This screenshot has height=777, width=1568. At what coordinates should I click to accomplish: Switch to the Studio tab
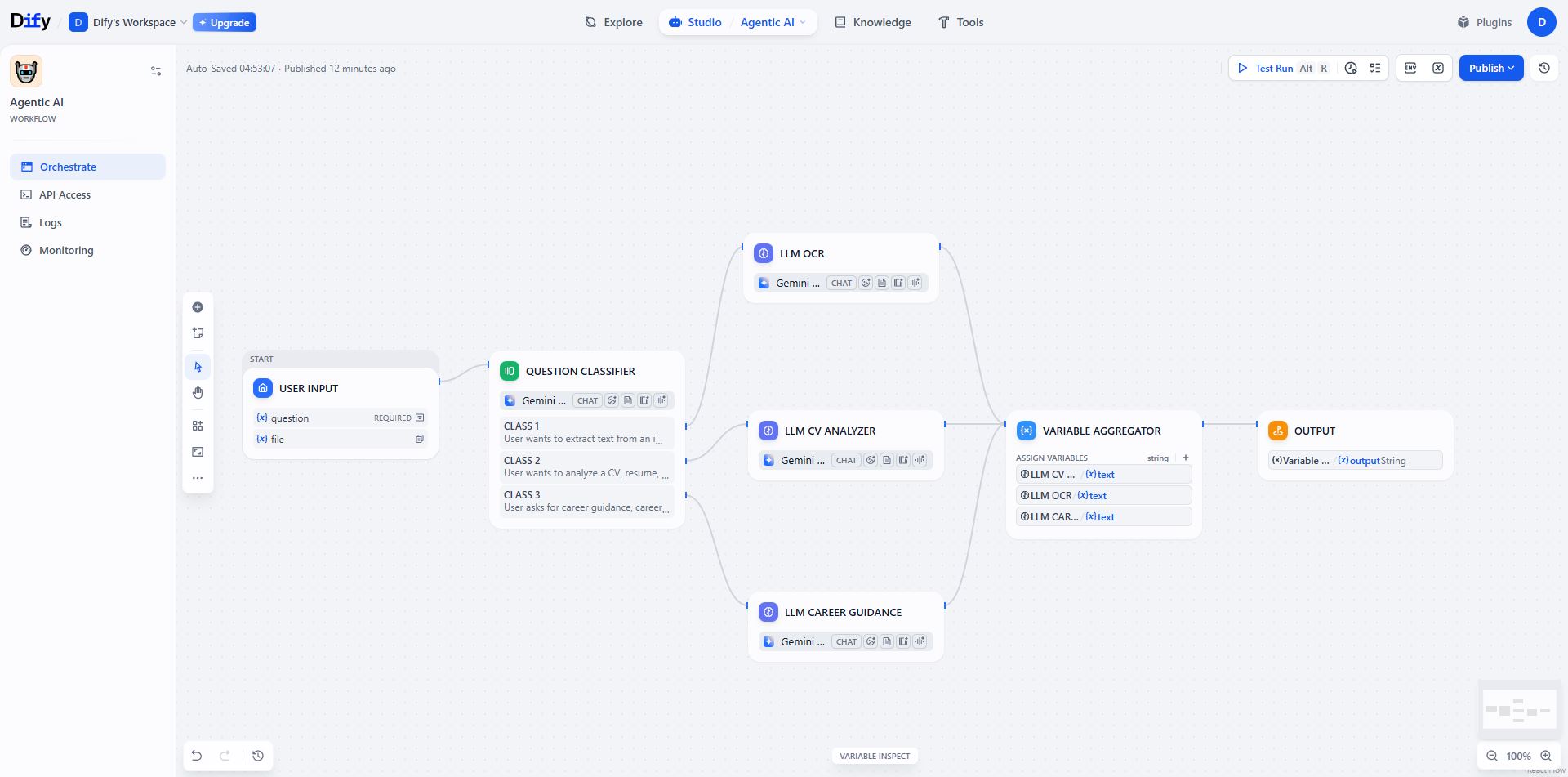695,22
